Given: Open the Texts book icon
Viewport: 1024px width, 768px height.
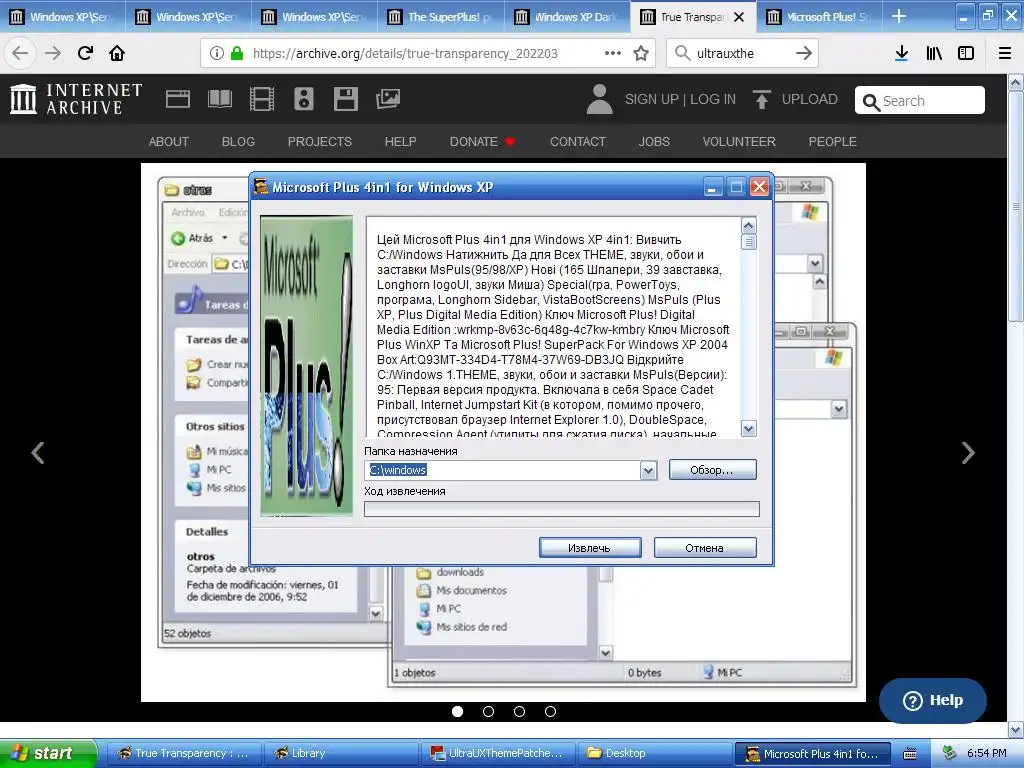Looking at the screenshot, I should click(x=219, y=99).
